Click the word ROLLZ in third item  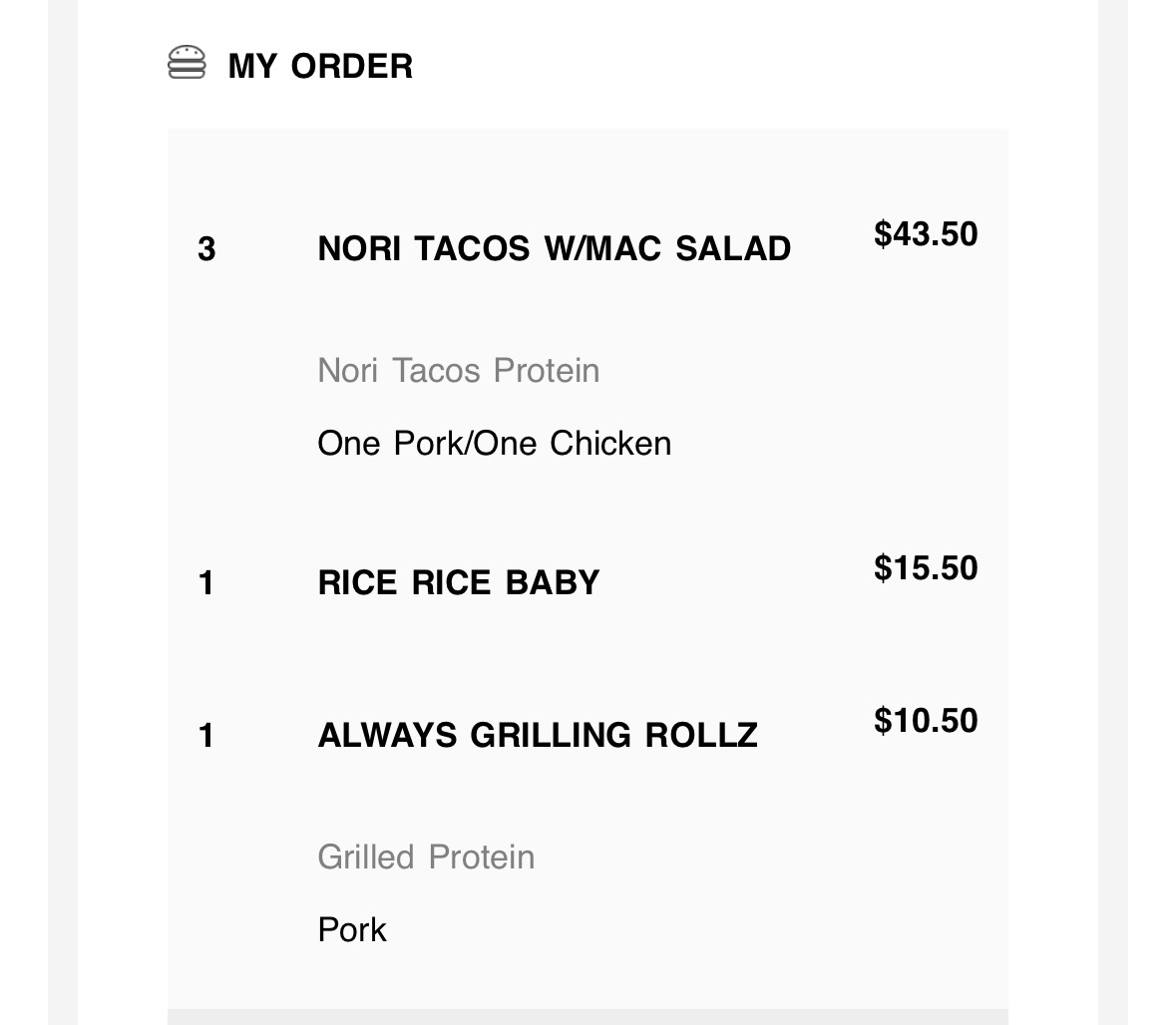(701, 736)
